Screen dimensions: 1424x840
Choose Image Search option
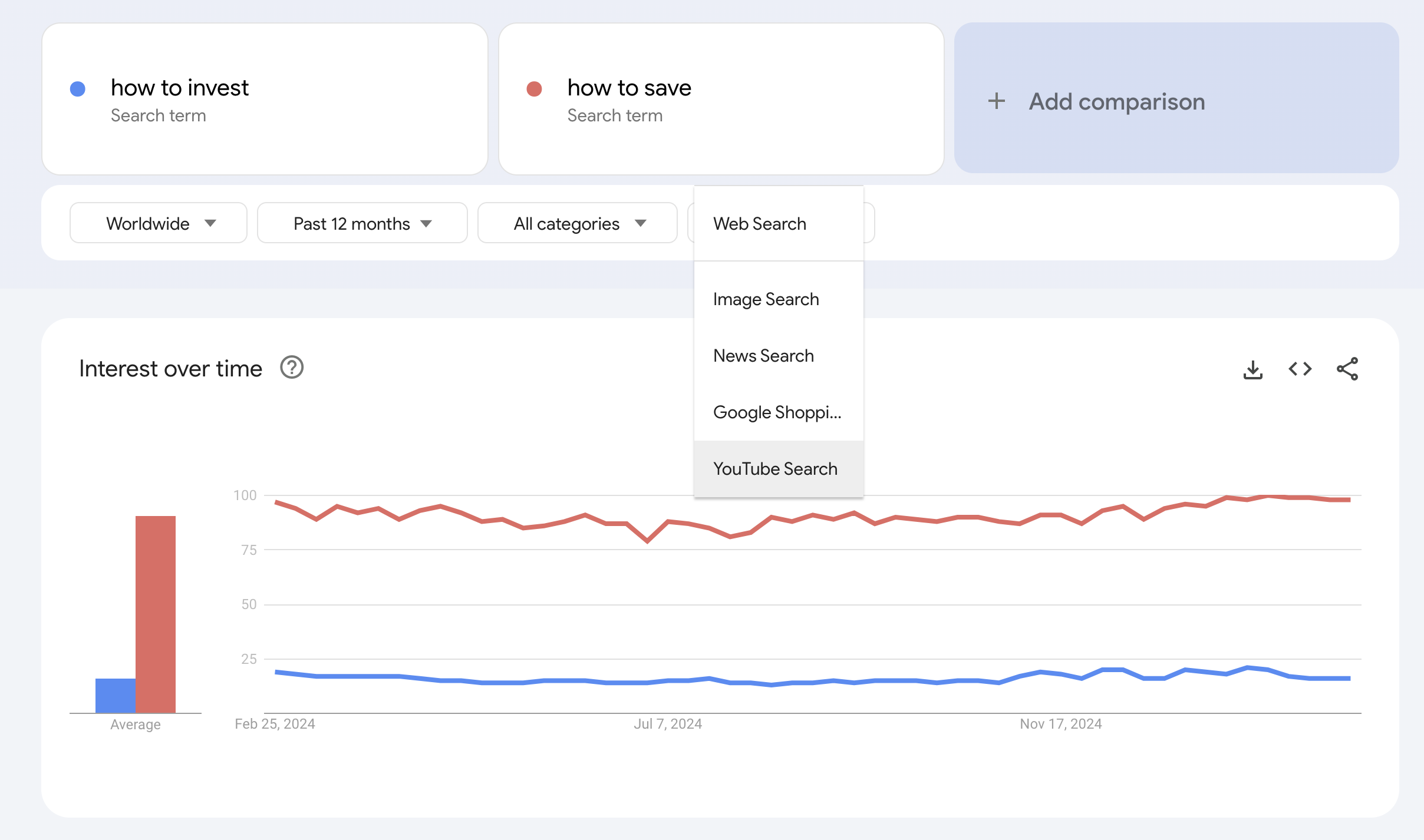766,299
